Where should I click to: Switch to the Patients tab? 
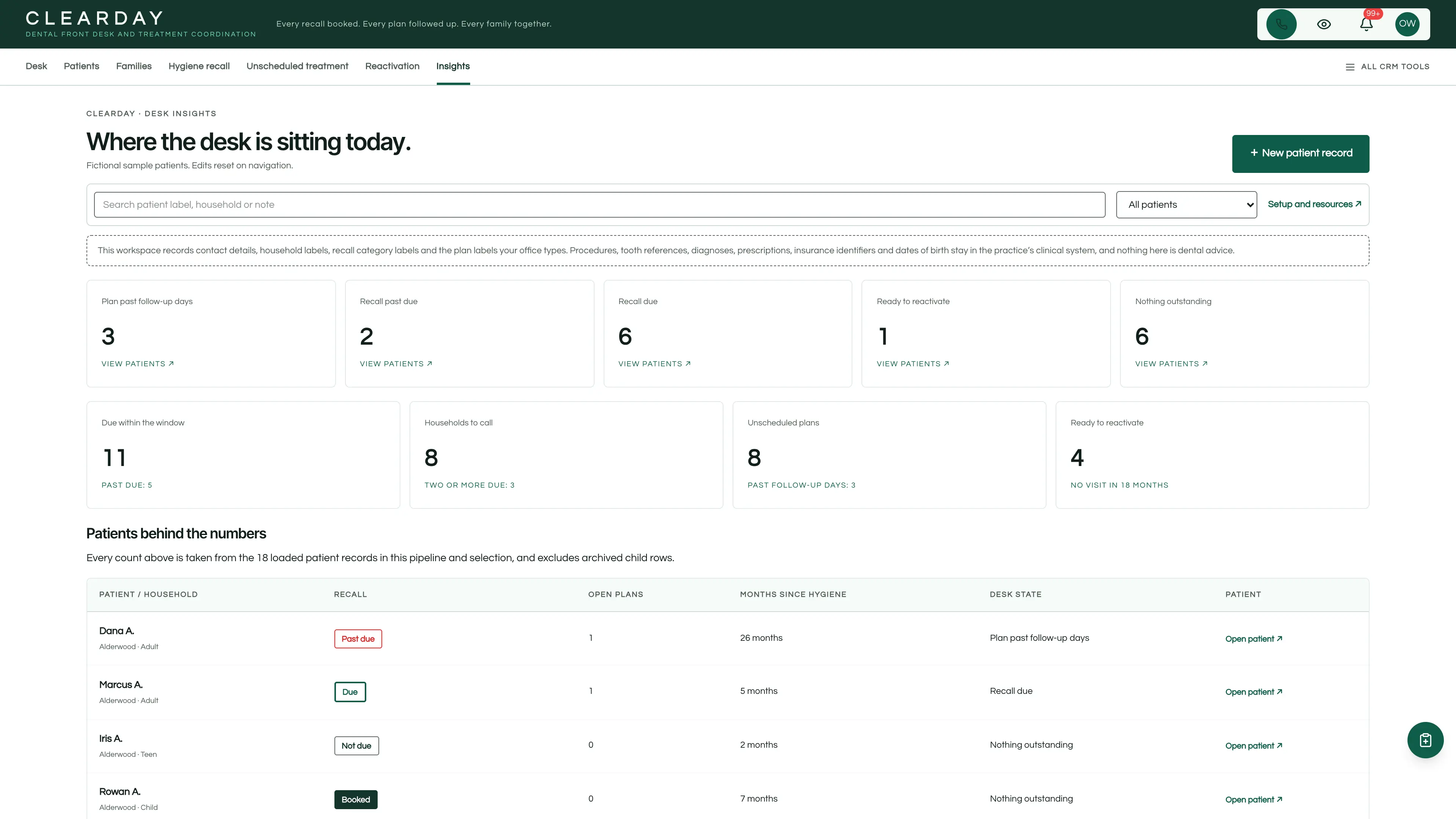[82, 66]
